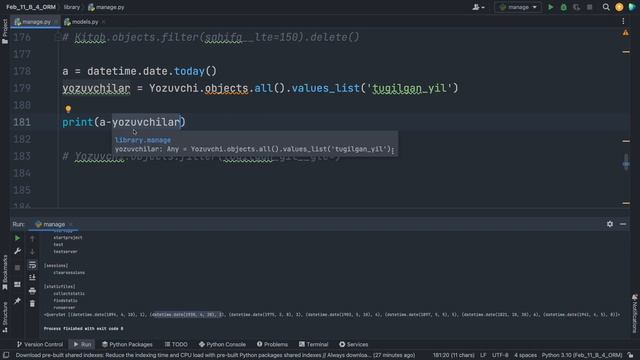Click the inspection warning triangle icon

tap(625, 33)
